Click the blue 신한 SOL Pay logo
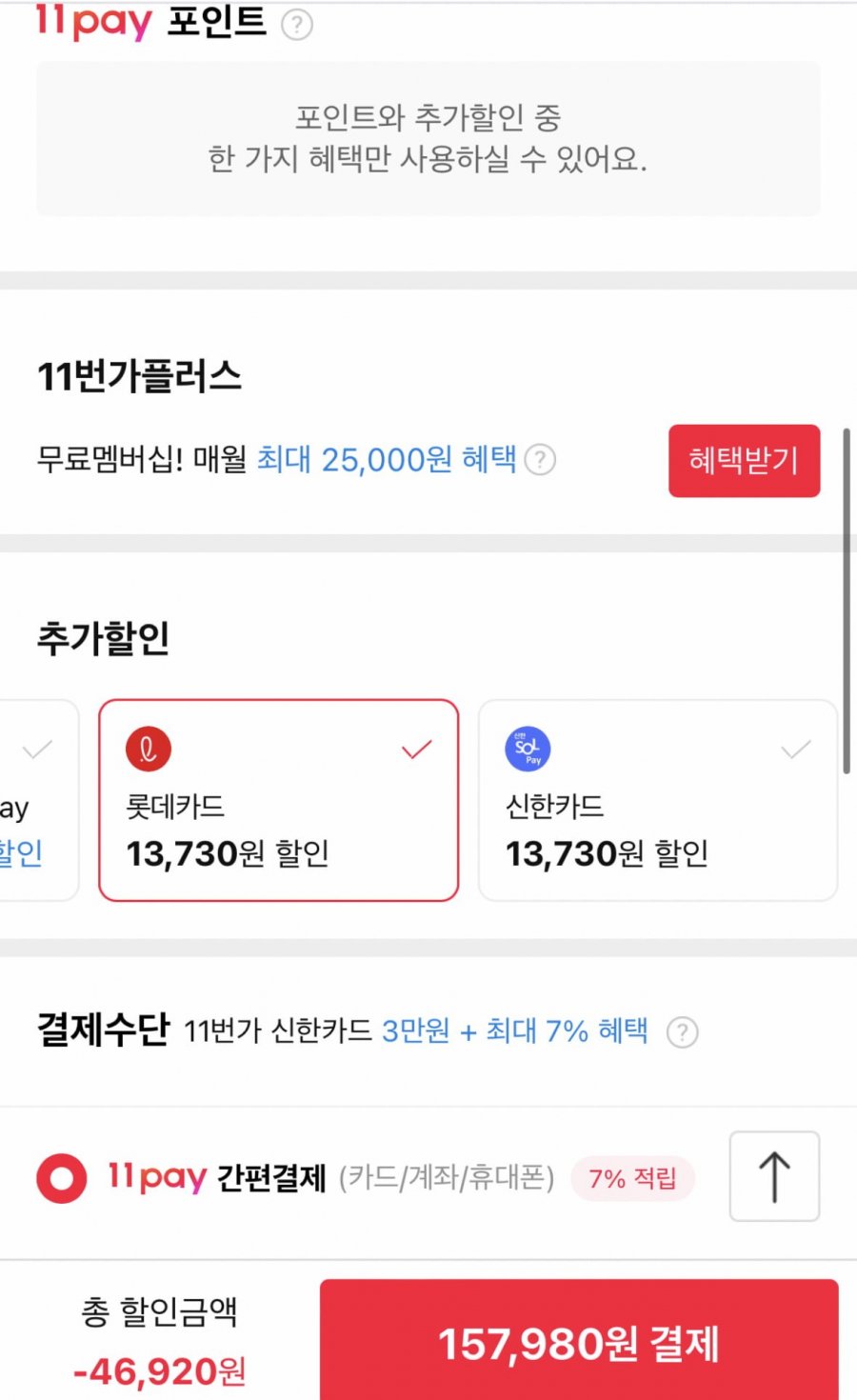 coord(528,749)
